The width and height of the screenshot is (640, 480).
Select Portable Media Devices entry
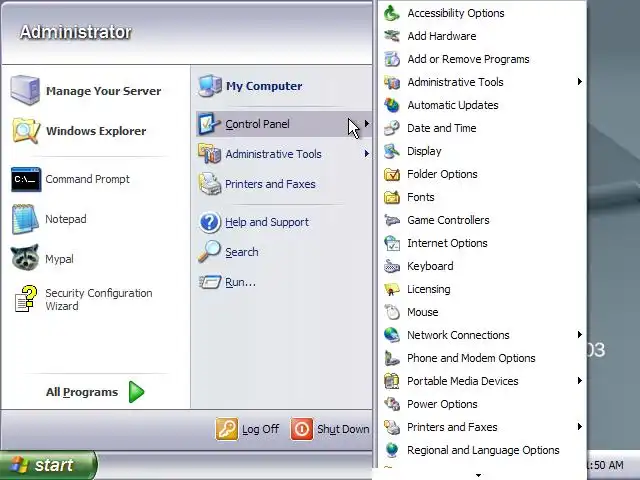(482, 381)
